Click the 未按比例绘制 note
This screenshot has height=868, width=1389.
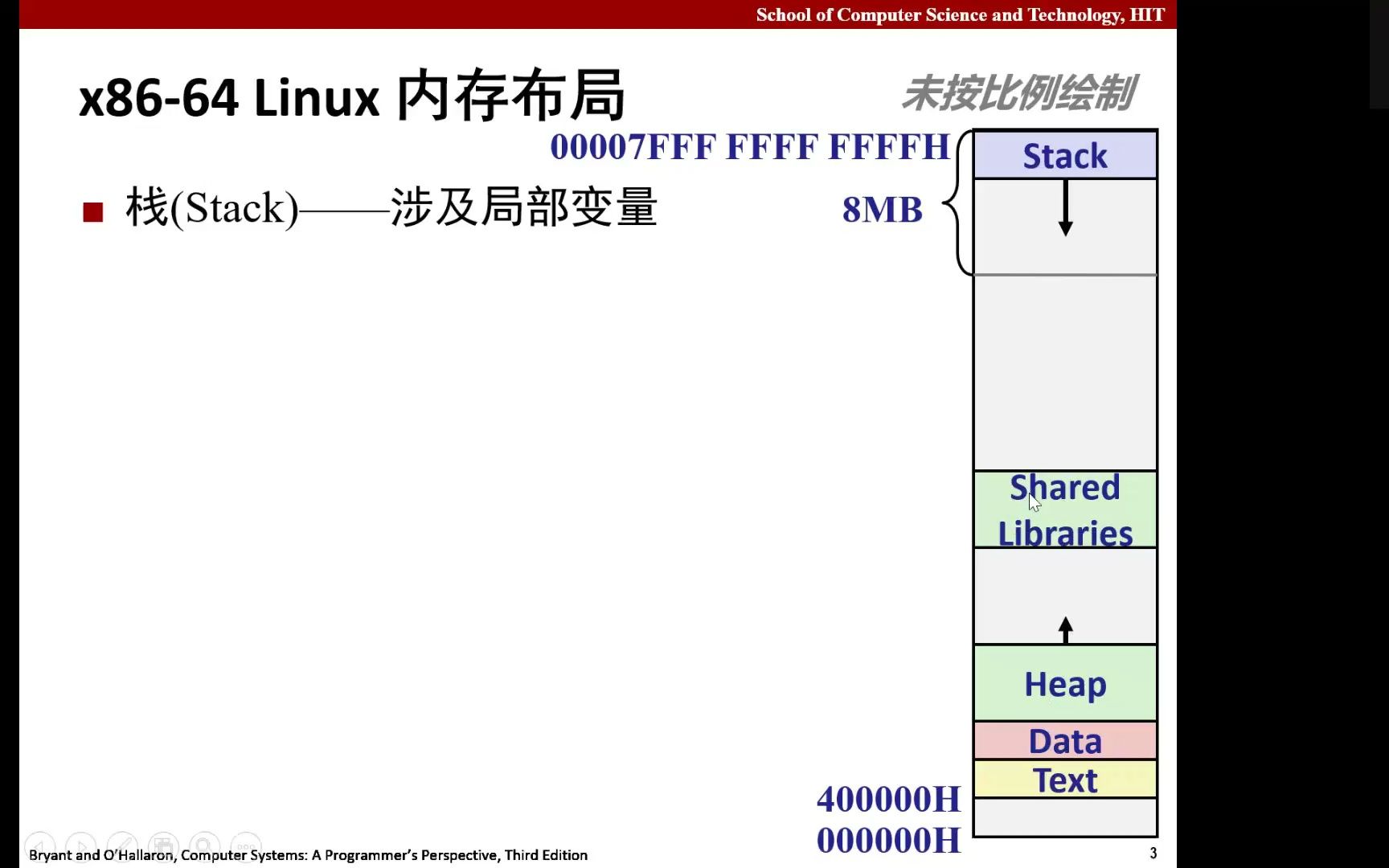pos(1018,92)
